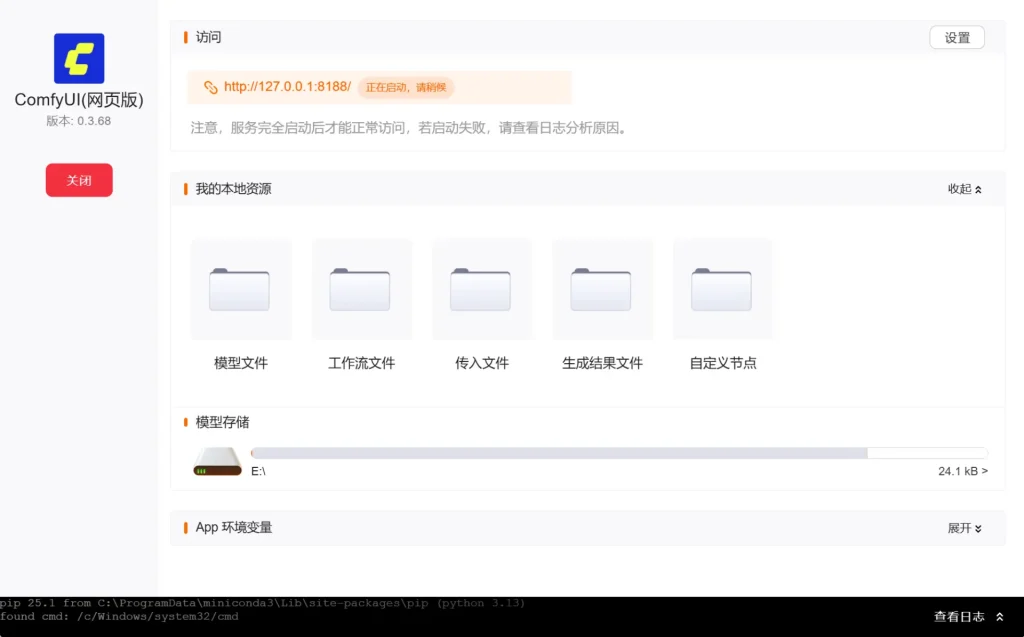The width and height of the screenshot is (1024, 637).
Task: Open the 传入文件 folder
Action: [x=482, y=289]
